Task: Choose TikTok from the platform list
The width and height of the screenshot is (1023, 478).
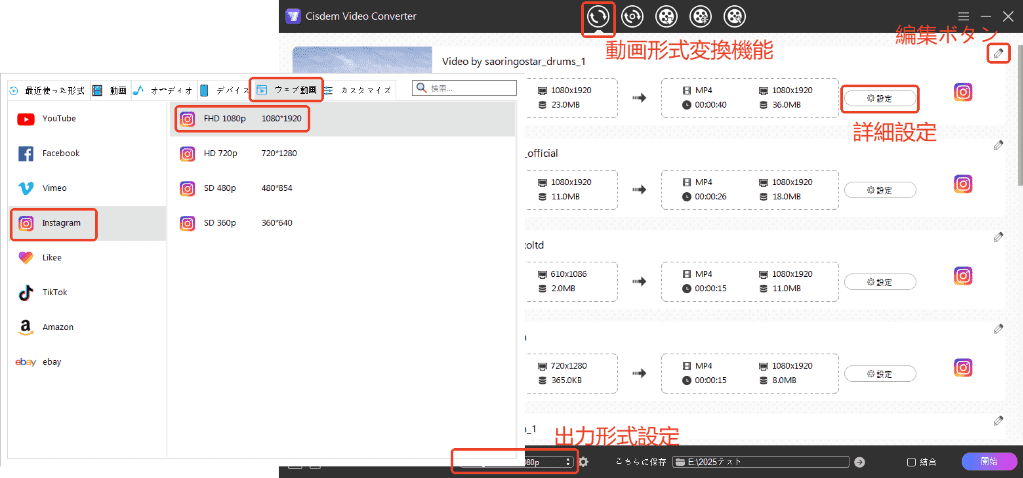Action: click(x=54, y=292)
